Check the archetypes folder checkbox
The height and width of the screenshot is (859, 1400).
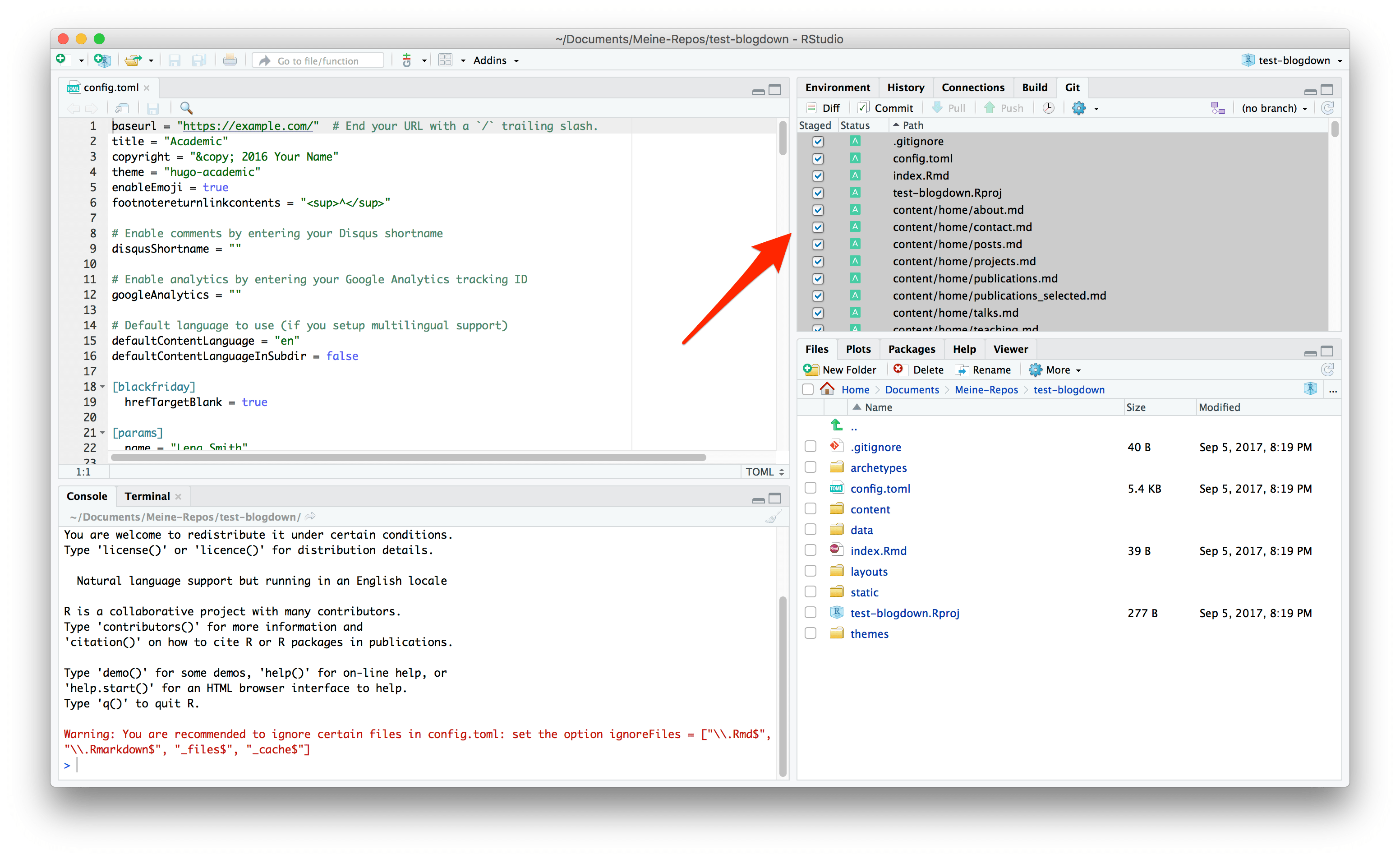(x=810, y=467)
